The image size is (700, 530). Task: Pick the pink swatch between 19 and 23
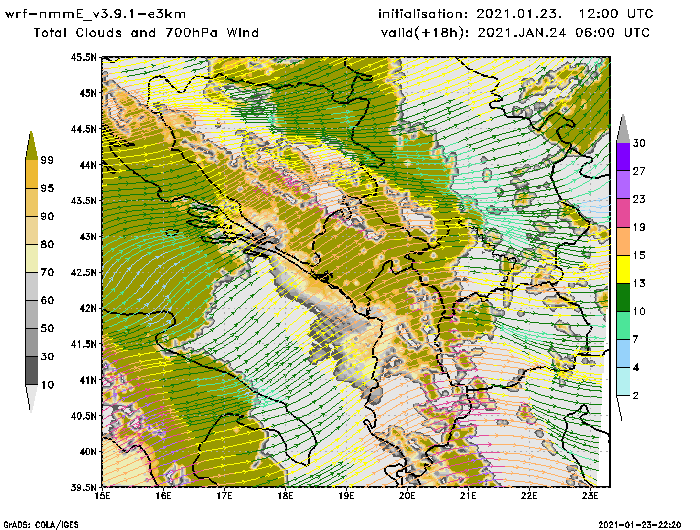pos(623,213)
